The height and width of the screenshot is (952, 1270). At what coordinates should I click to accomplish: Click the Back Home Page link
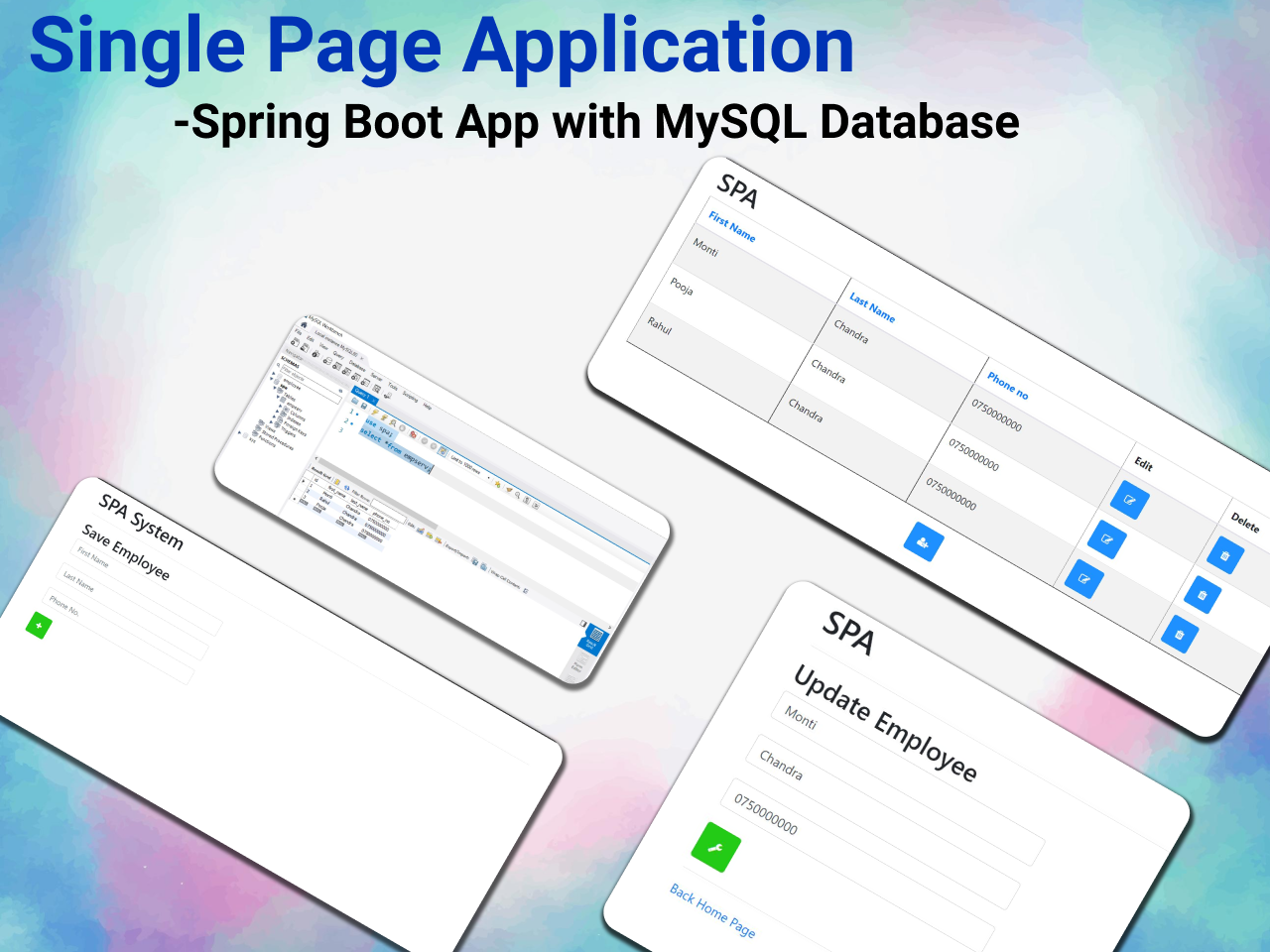[x=712, y=910]
